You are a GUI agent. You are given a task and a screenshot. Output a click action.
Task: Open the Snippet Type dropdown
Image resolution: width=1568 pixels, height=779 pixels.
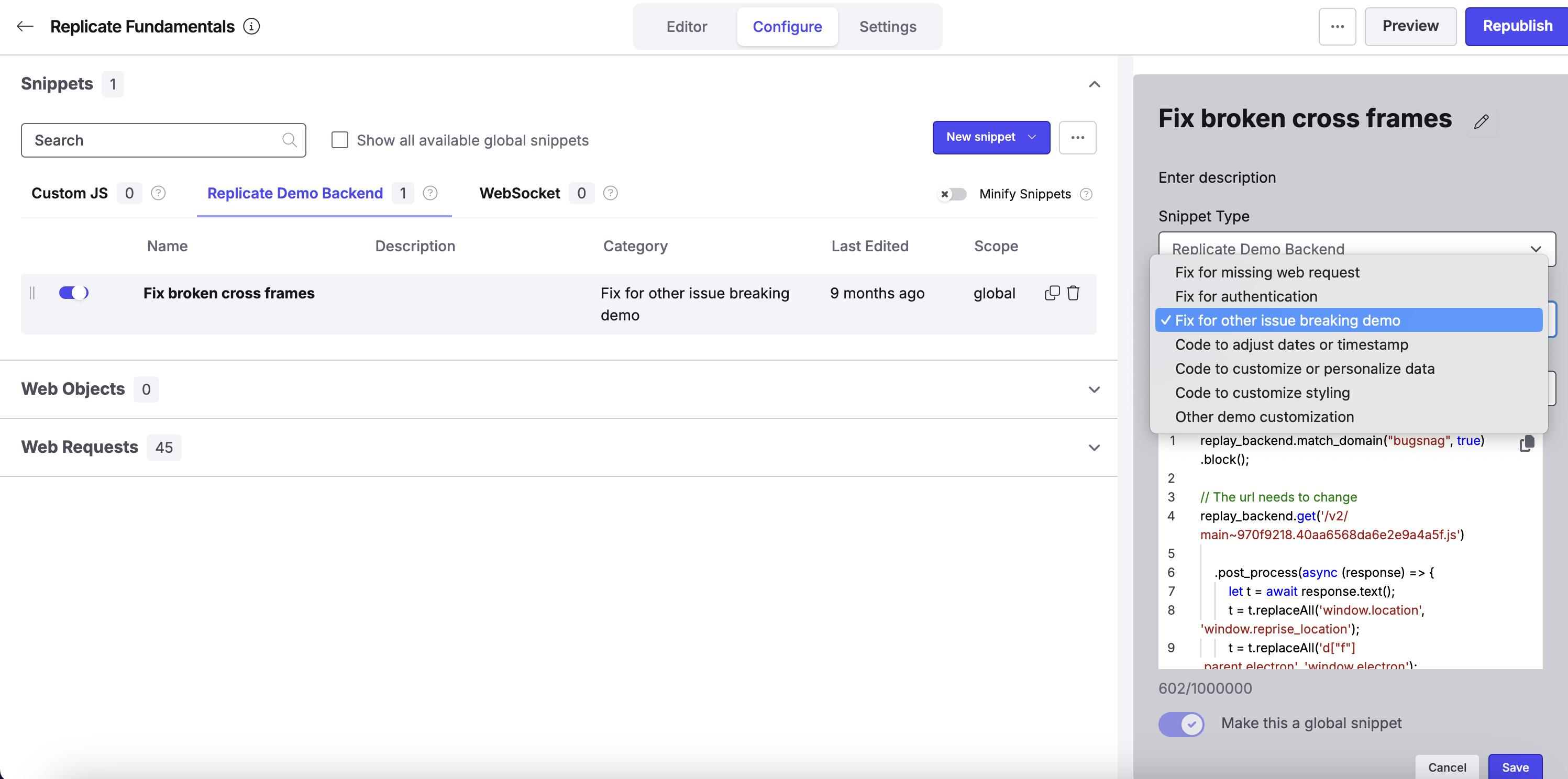1357,248
